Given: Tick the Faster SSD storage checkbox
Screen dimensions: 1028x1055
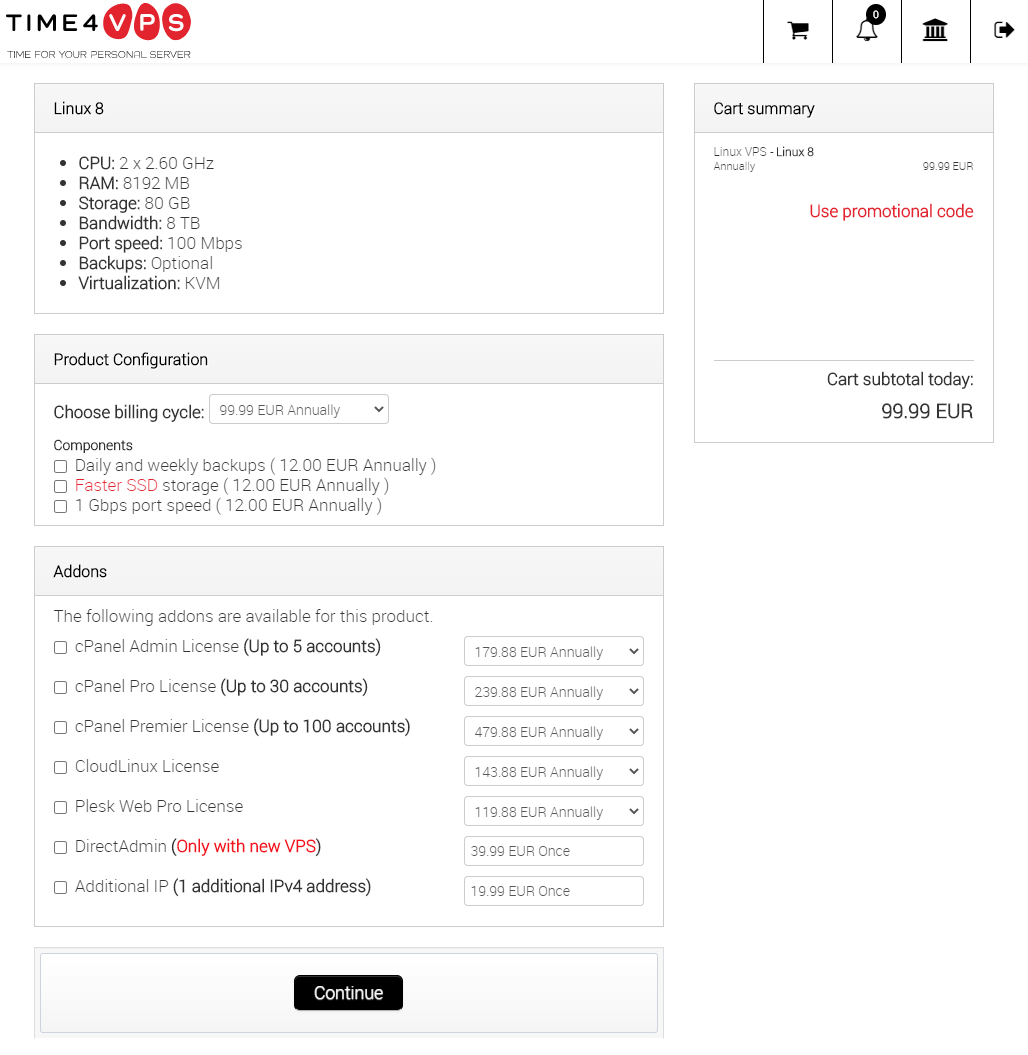Looking at the screenshot, I should pos(61,486).
